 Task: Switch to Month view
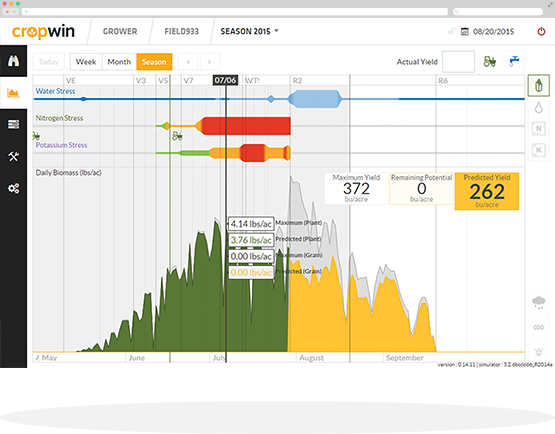tap(119, 62)
